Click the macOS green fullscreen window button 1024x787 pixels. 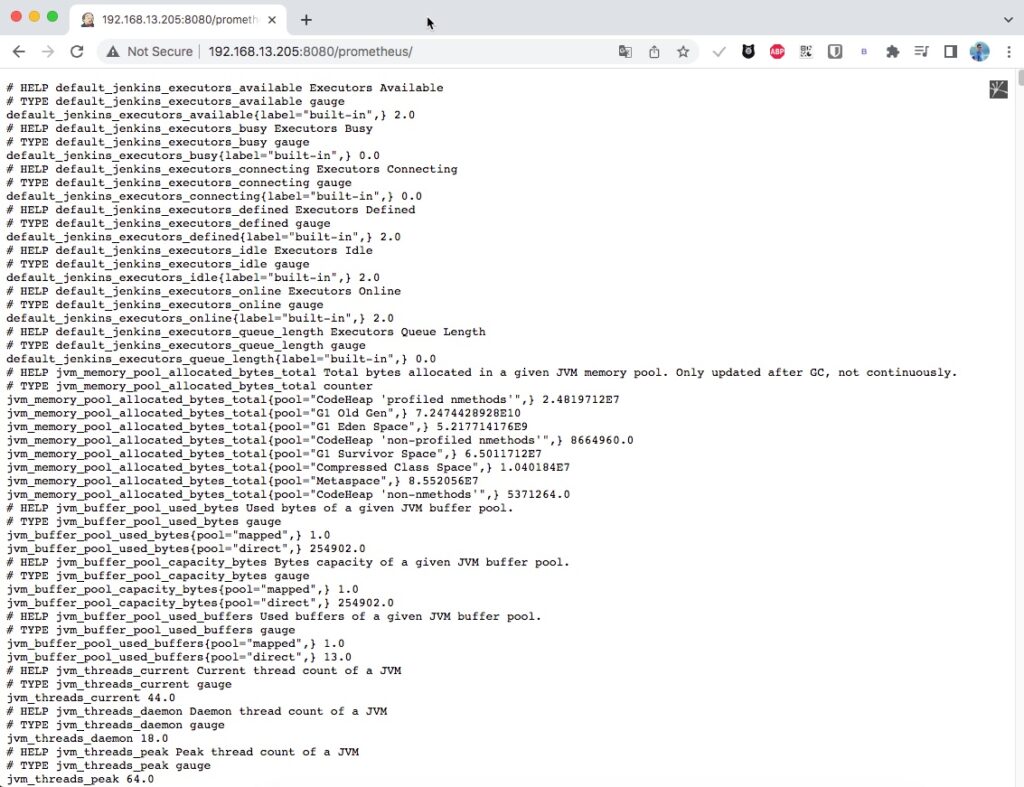click(x=52, y=16)
